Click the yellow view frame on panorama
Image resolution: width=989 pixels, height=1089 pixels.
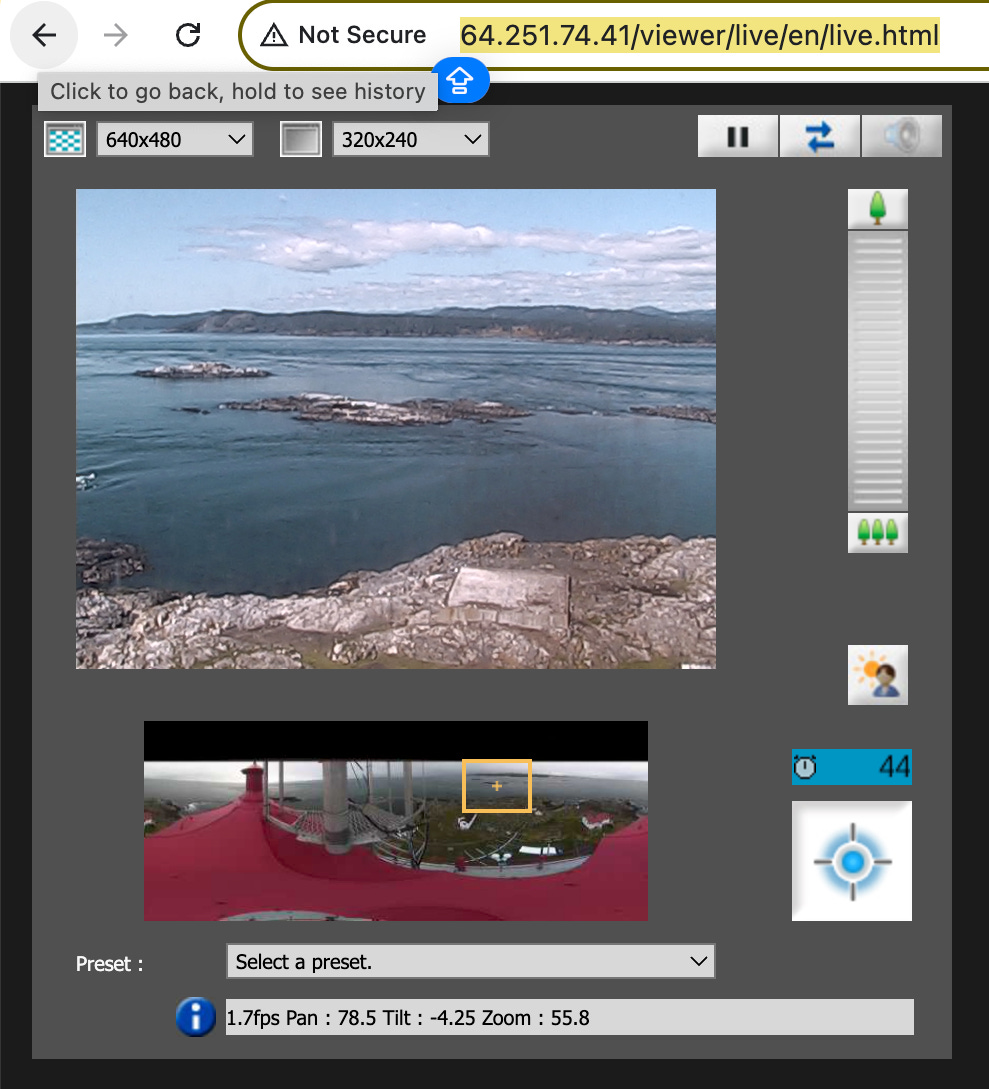coord(497,785)
